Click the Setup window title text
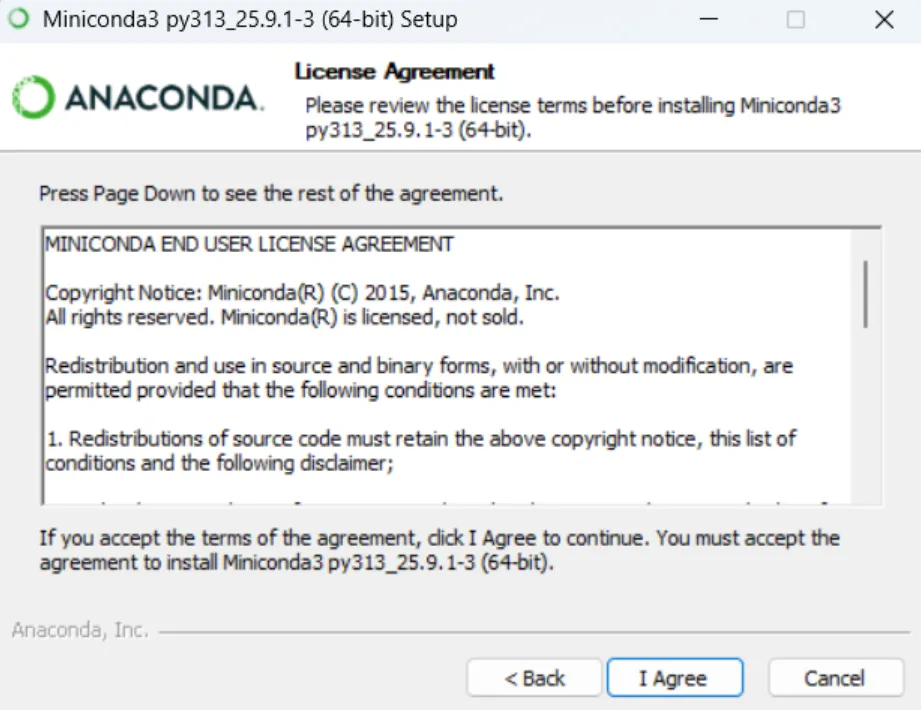This screenshot has height=710, width=921. pos(250,19)
